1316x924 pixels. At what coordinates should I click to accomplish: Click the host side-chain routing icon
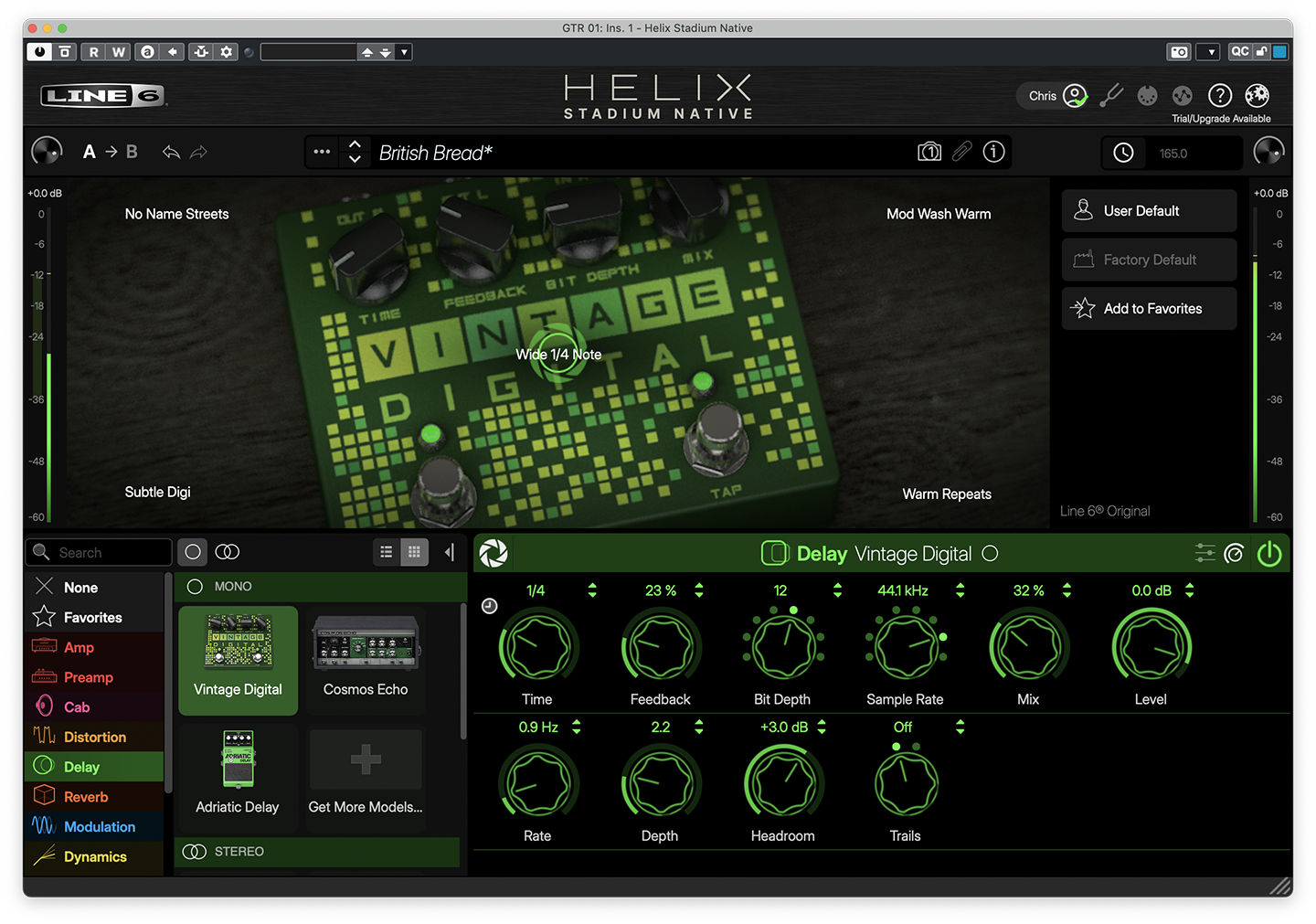tap(201, 52)
